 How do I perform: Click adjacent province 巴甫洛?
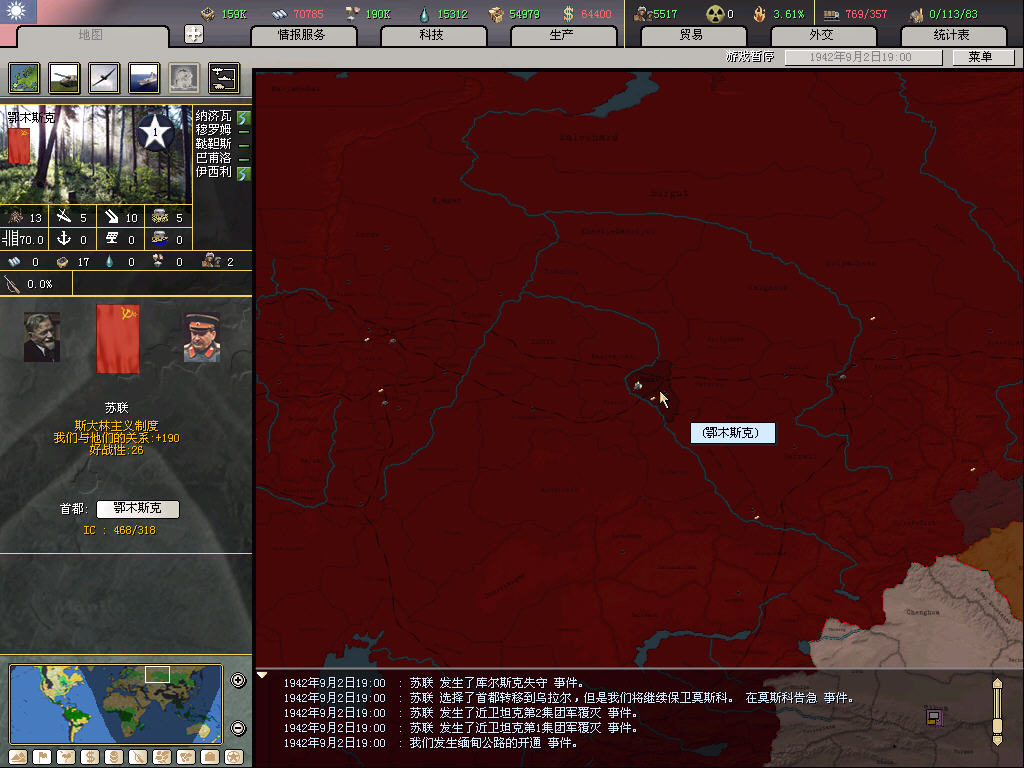point(214,158)
